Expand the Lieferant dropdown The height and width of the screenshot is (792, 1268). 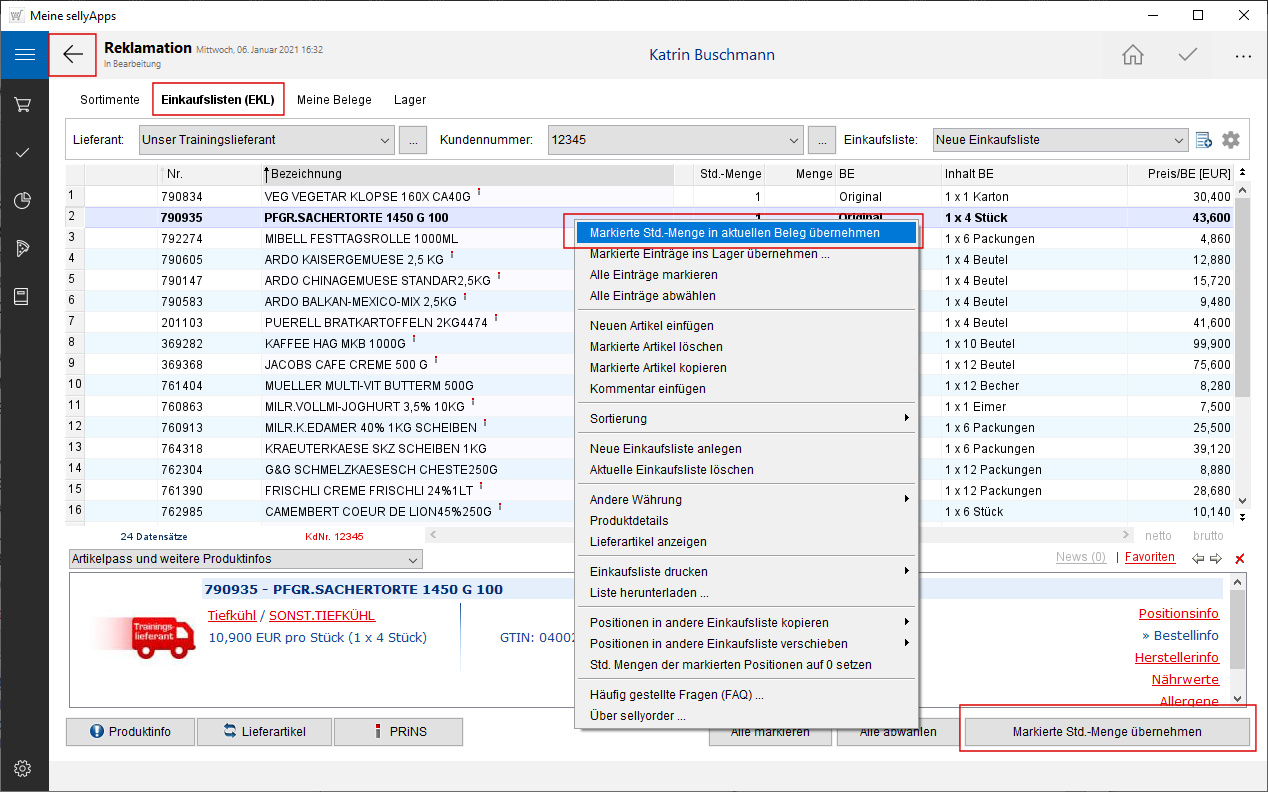pyautogui.click(x=386, y=140)
